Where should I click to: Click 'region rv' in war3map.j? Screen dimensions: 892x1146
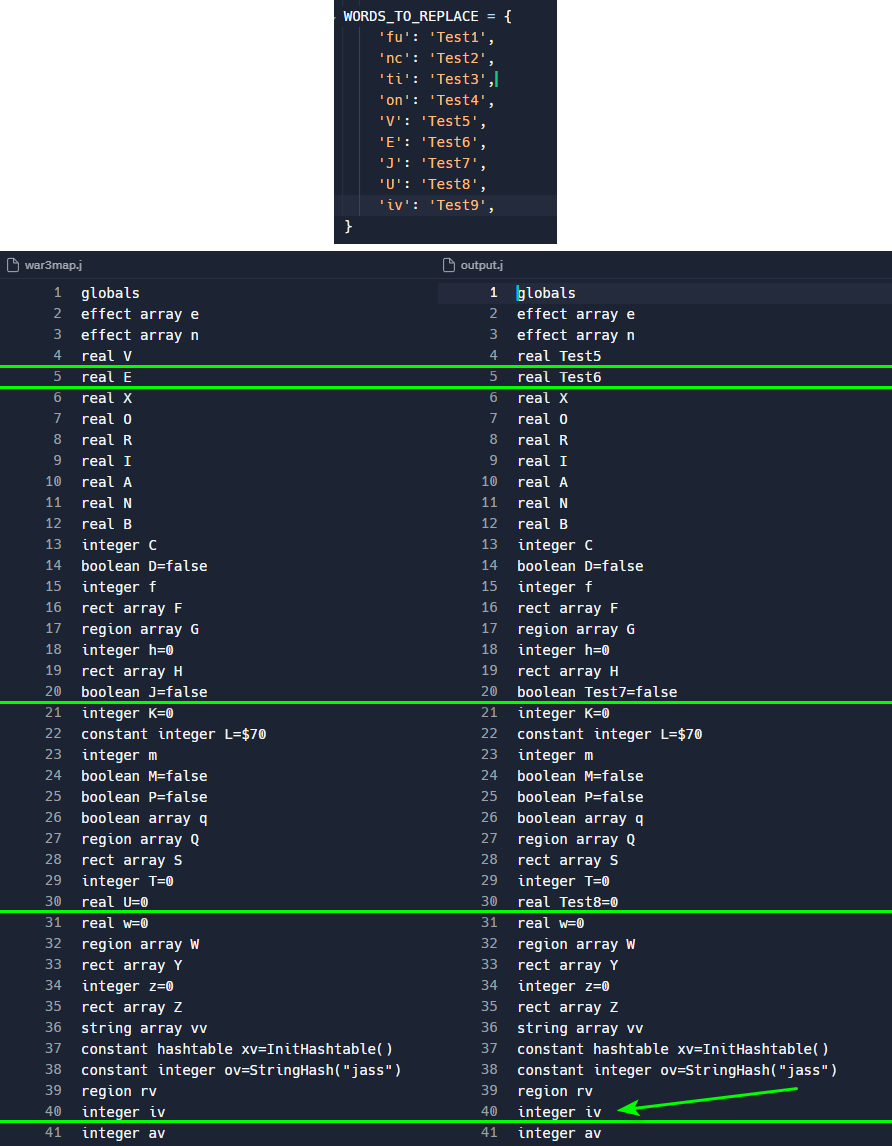coord(118,1091)
